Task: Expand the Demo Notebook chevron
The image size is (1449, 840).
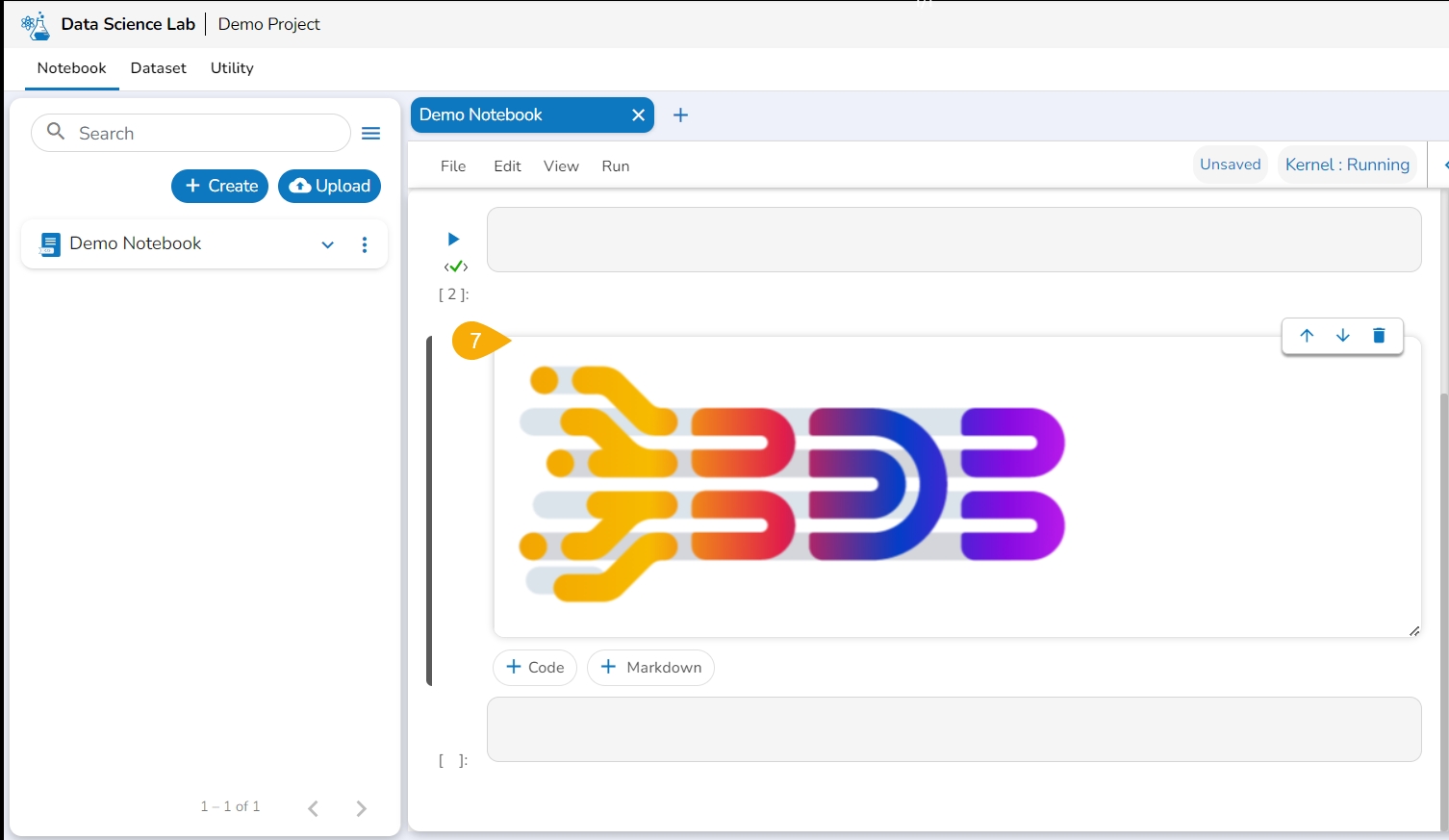Action: click(x=327, y=244)
